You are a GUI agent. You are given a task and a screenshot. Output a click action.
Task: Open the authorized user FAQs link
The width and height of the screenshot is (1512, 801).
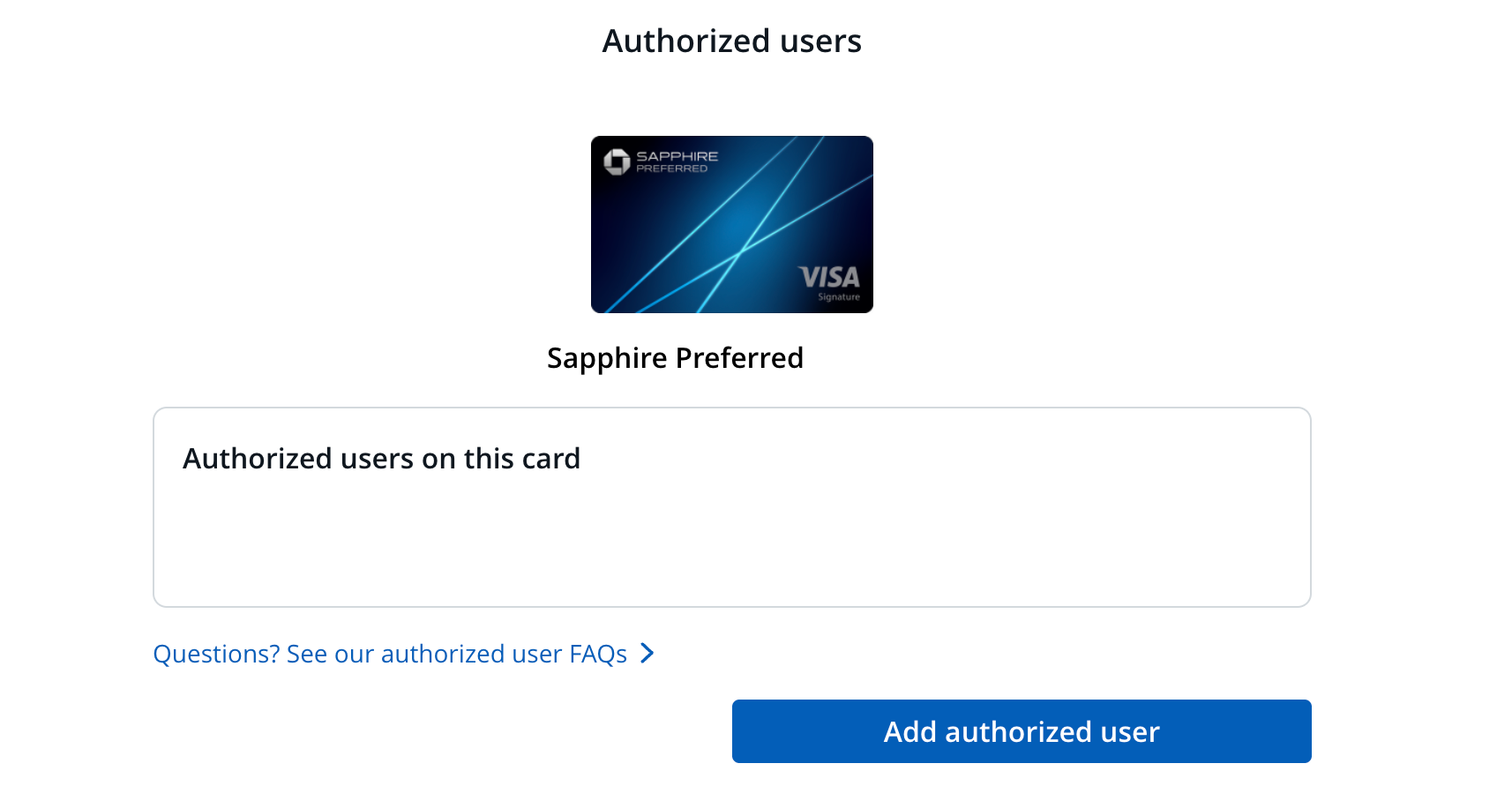(391, 654)
